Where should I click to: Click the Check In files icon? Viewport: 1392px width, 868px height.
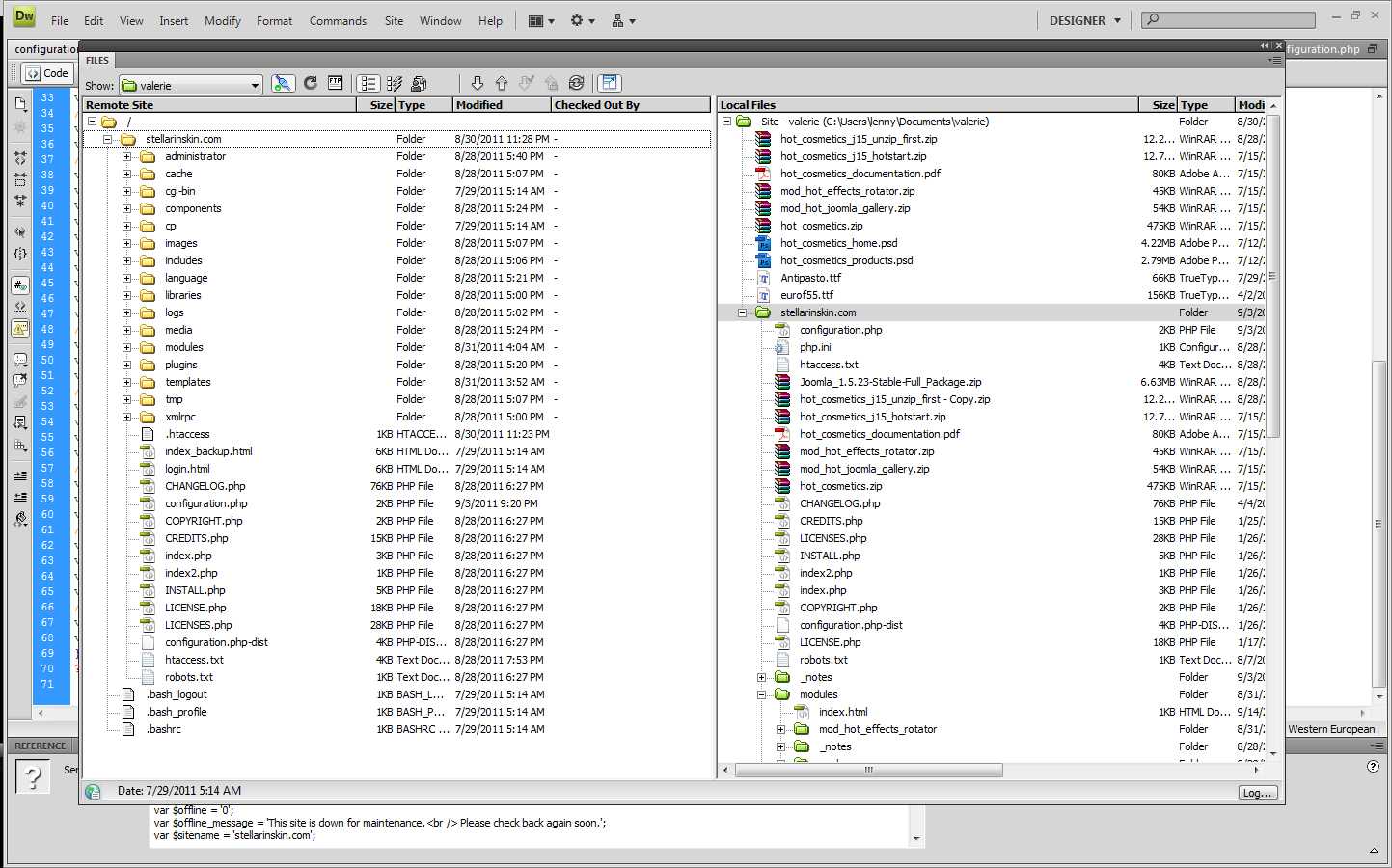click(x=552, y=84)
